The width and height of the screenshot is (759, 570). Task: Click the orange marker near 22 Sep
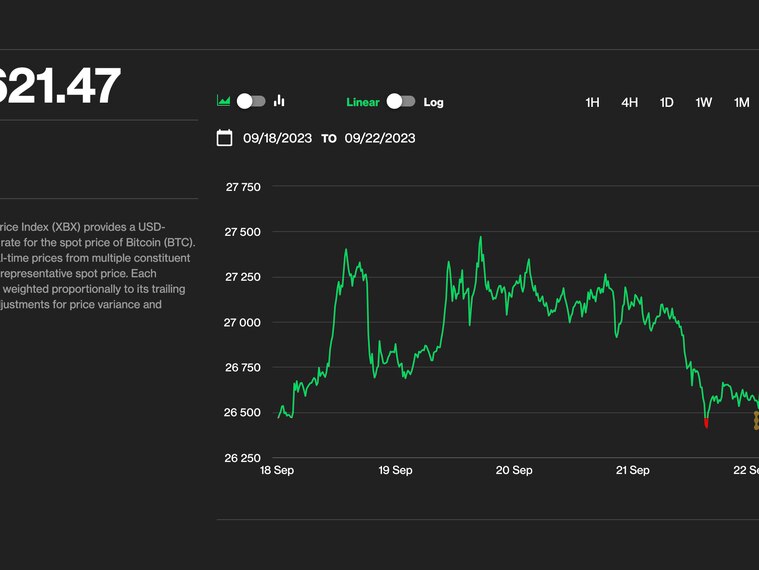click(x=756, y=420)
